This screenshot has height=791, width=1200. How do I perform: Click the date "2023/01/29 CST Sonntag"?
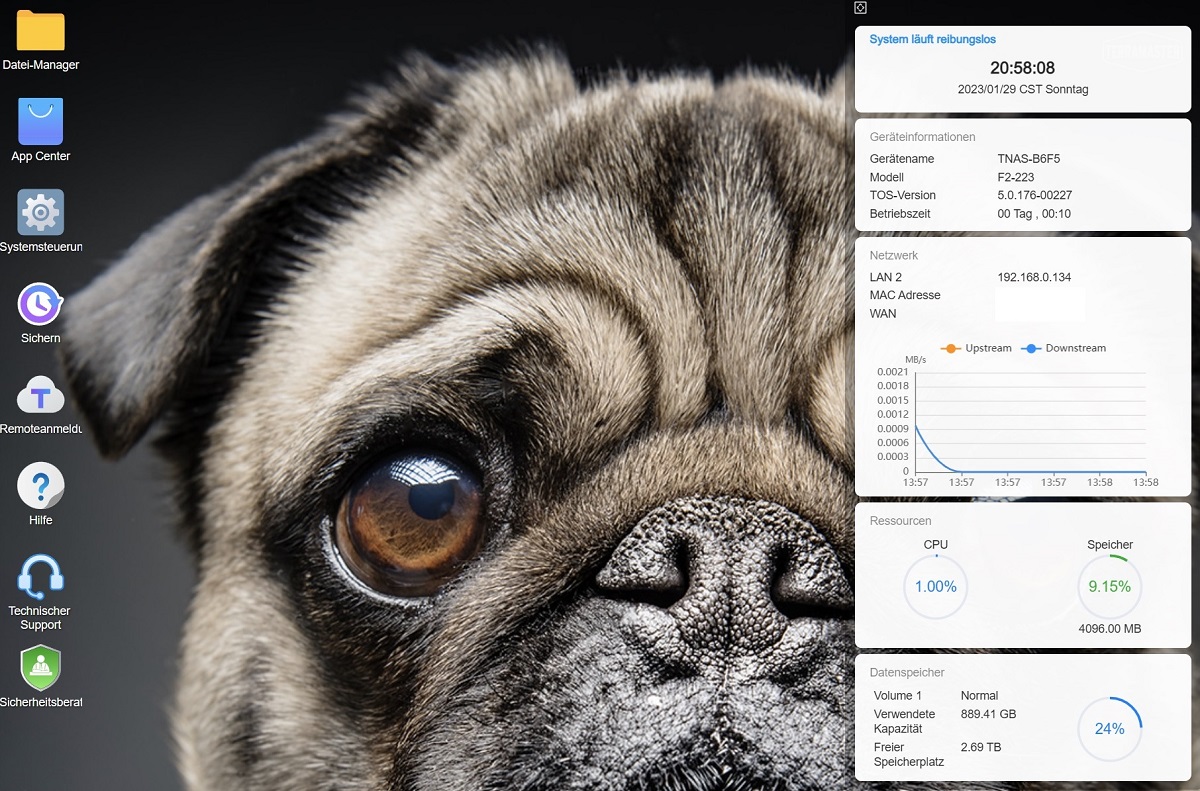click(x=1023, y=89)
